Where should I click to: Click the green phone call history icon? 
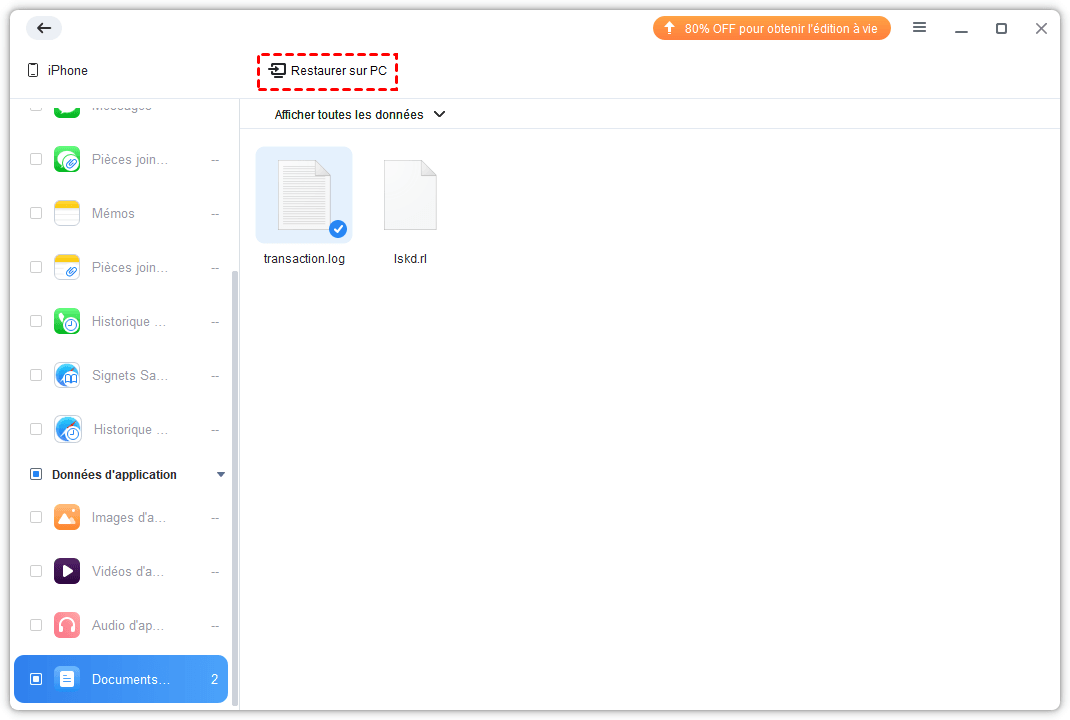tap(67, 321)
